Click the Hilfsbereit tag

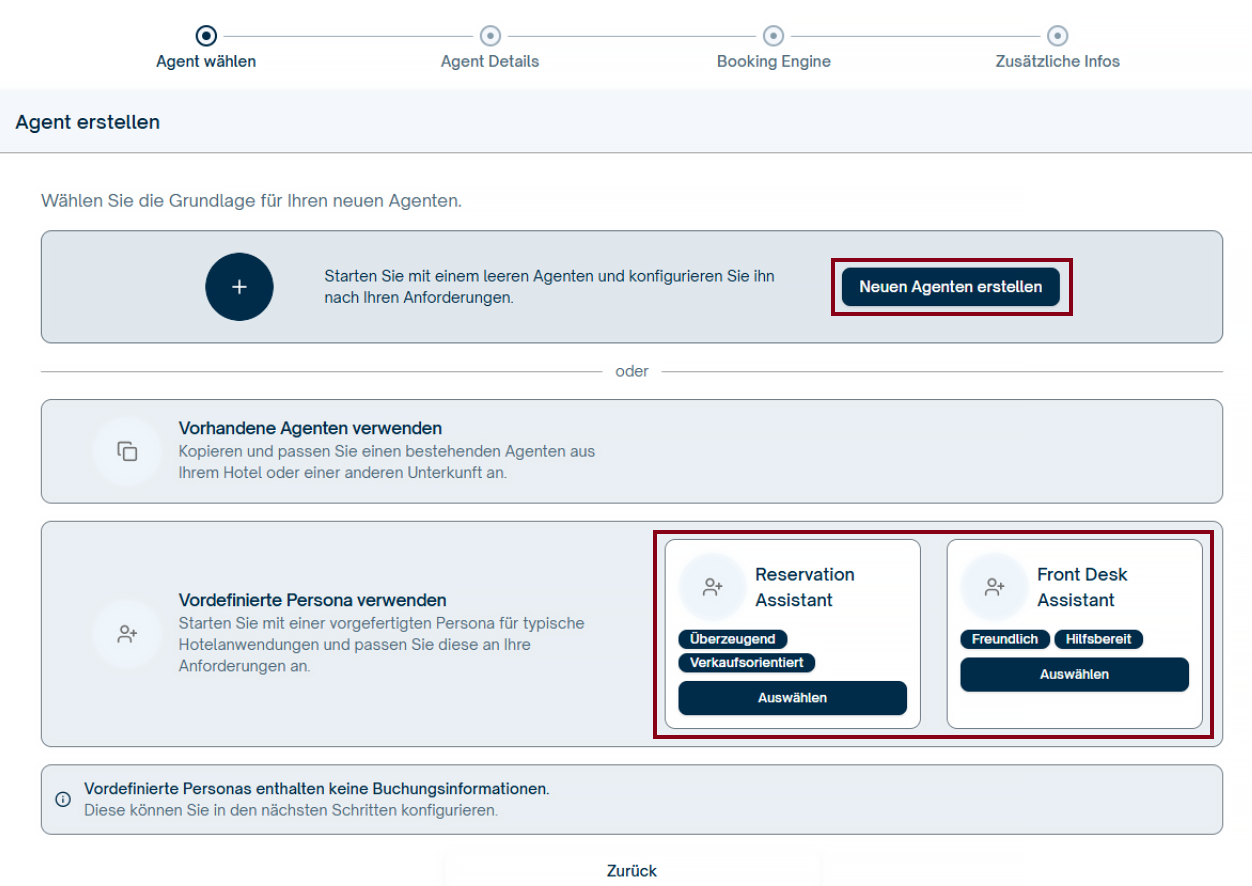pos(1098,639)
